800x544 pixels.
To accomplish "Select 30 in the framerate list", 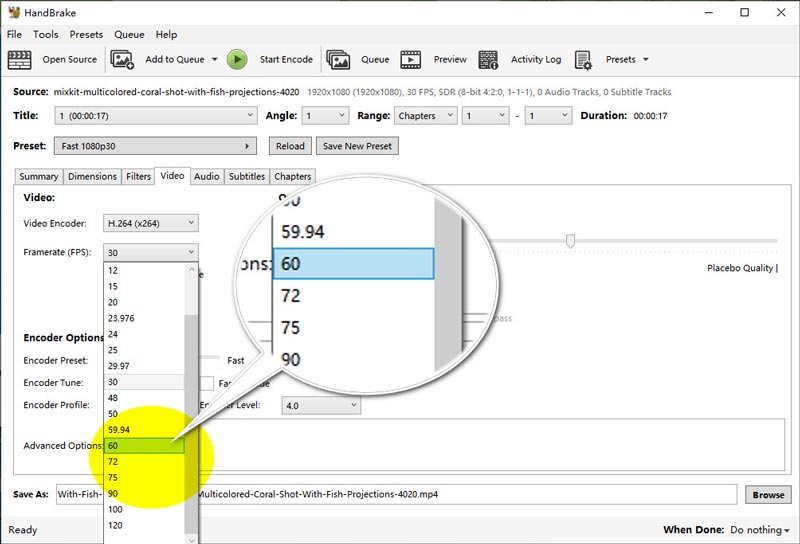I will click(144, 382).
